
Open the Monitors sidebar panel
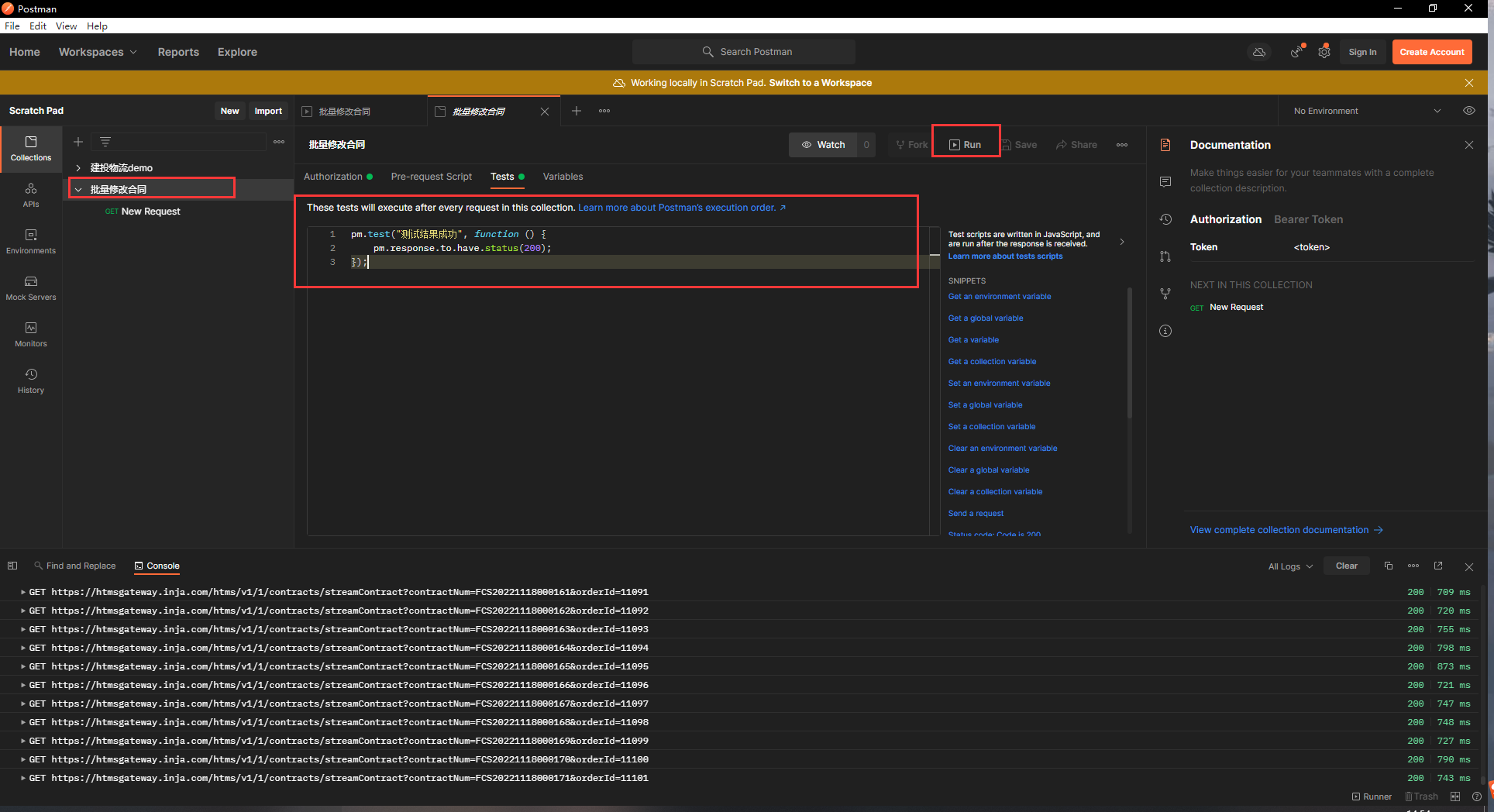pos(31,335)
